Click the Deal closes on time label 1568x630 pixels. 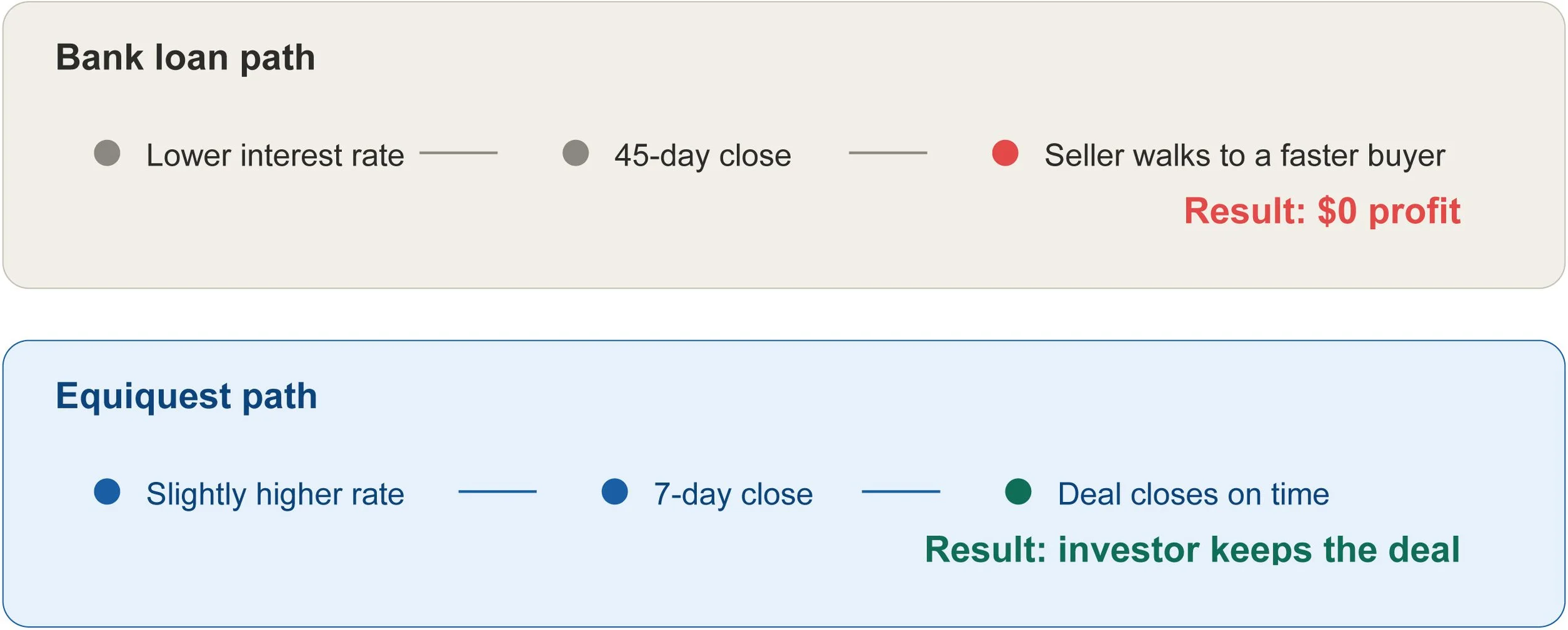click(1194, 494)
